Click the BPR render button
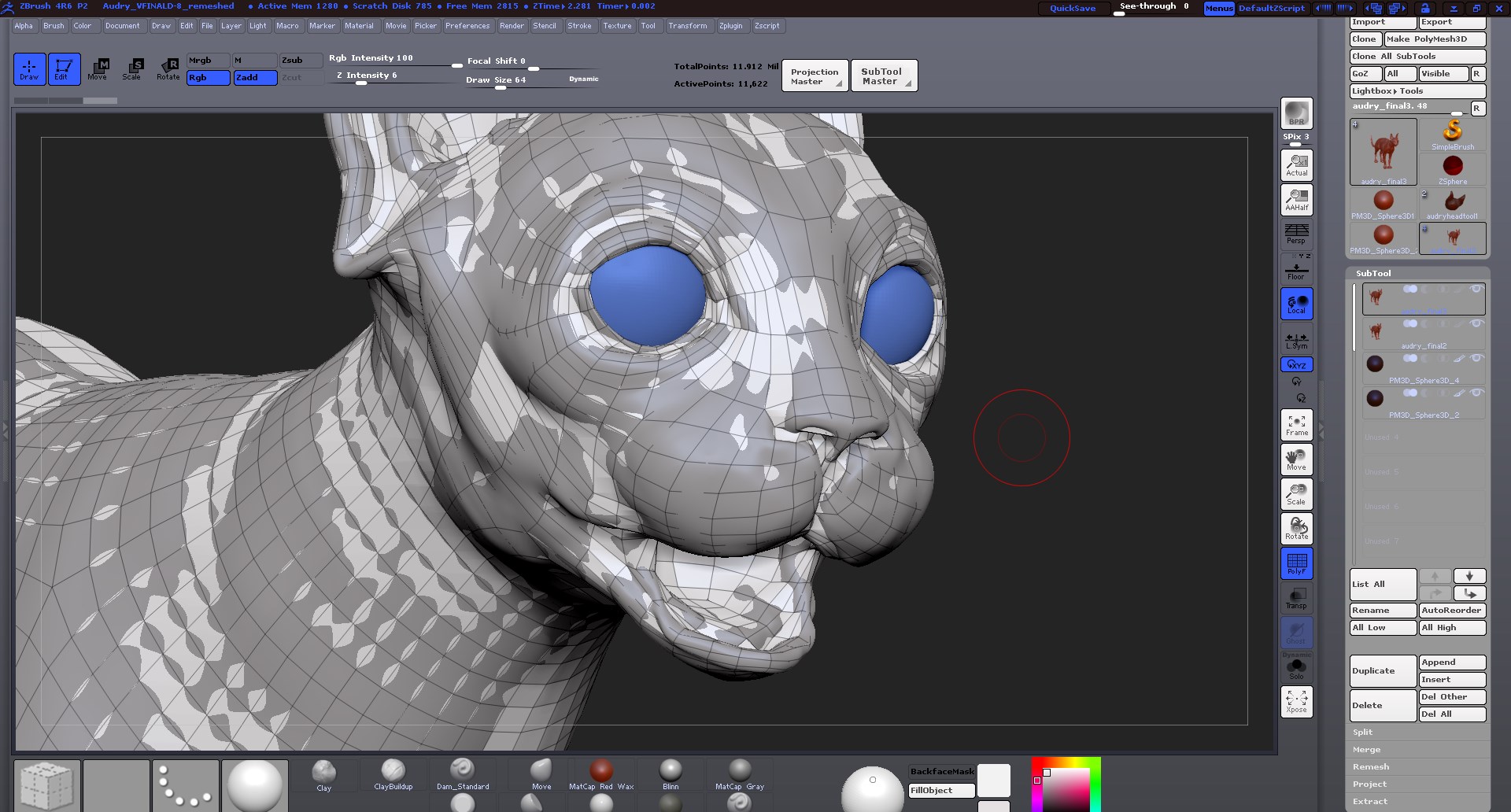The width and height of the screenshot is (1511, 812). (x=1295, y=113)
